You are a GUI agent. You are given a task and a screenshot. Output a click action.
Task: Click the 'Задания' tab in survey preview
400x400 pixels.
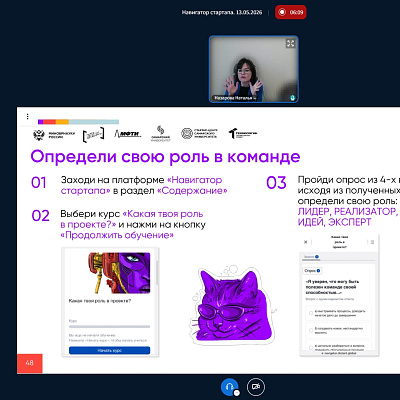311,257
